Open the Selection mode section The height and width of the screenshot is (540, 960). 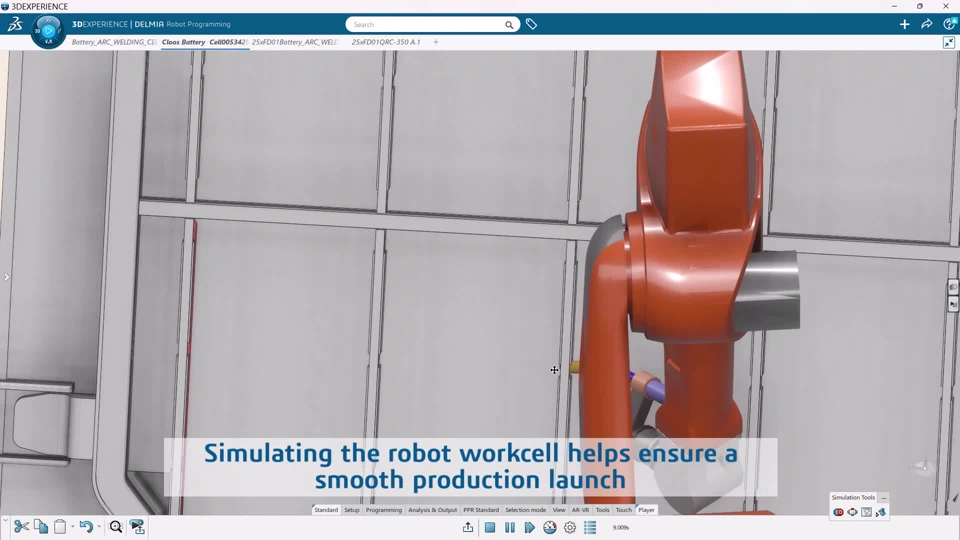pos(525,510)
